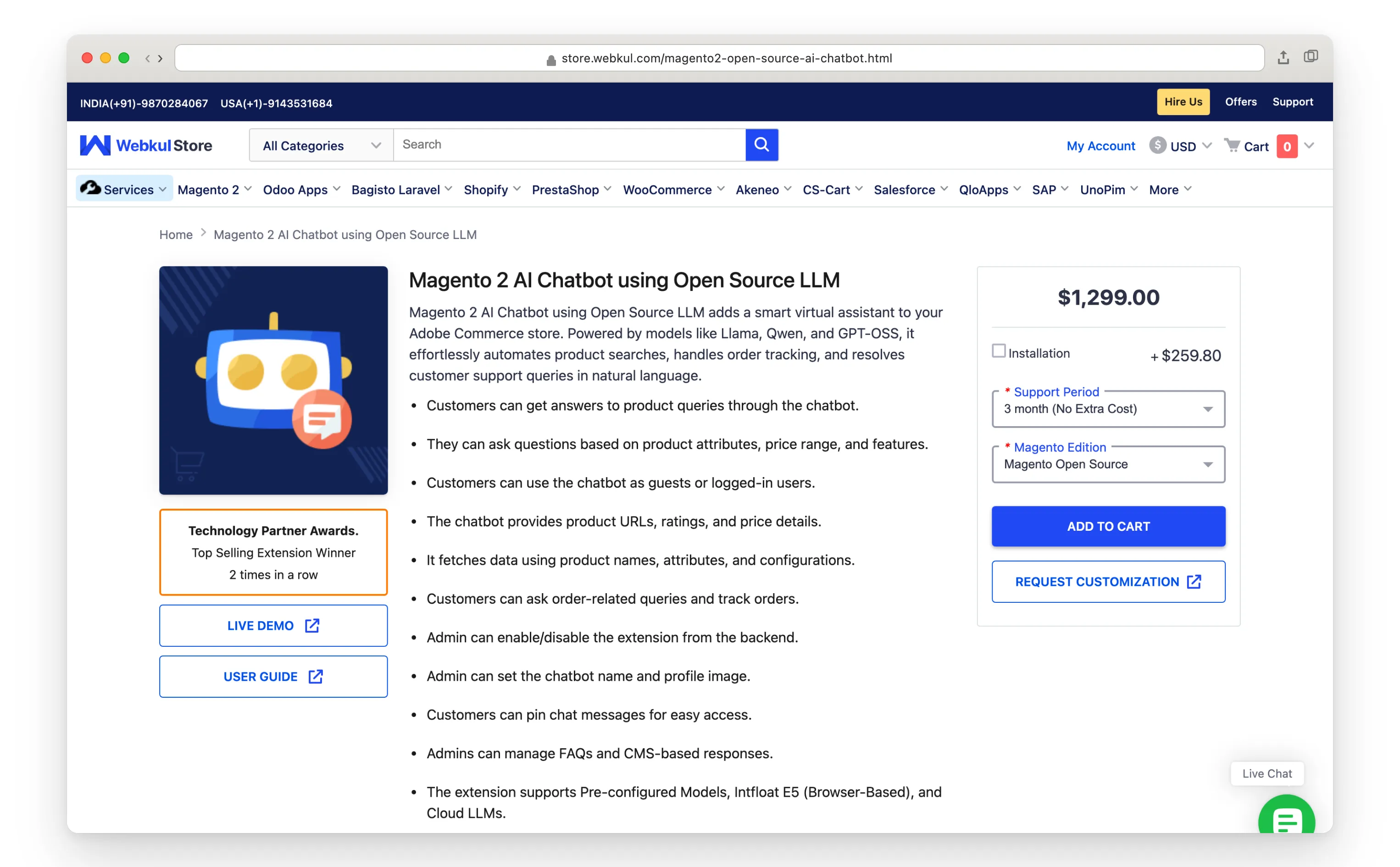
Task: Click external link icon on User Guide
Action: (315, 676)
